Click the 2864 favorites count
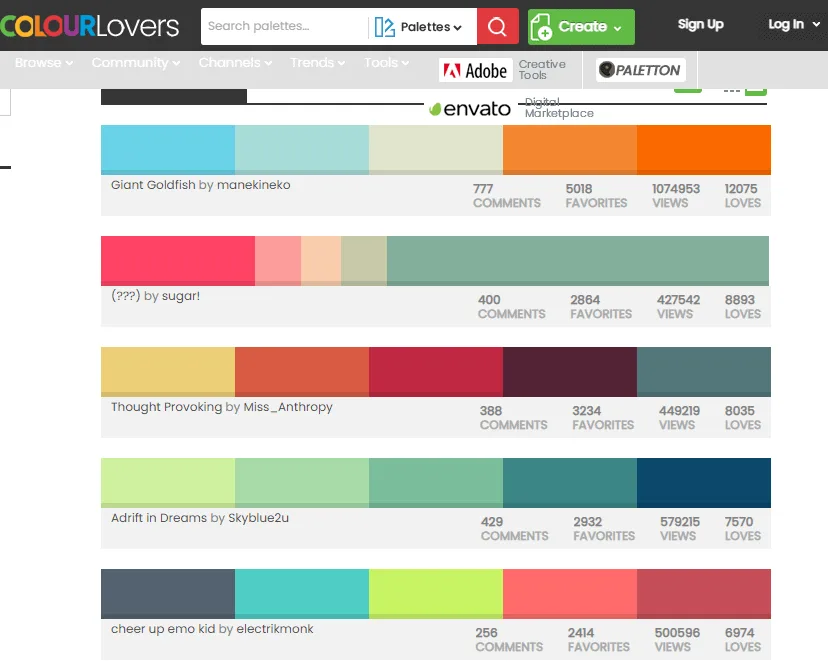 coord(585,299)
